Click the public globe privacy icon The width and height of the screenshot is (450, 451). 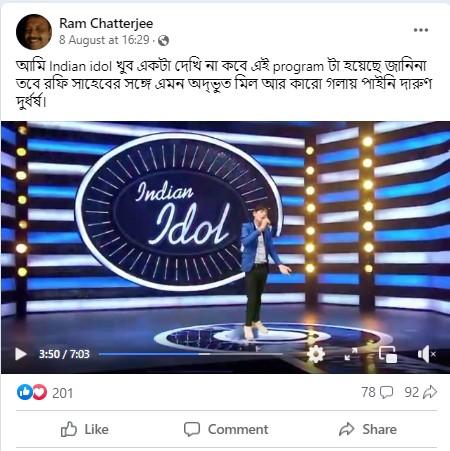pos(163,41)
